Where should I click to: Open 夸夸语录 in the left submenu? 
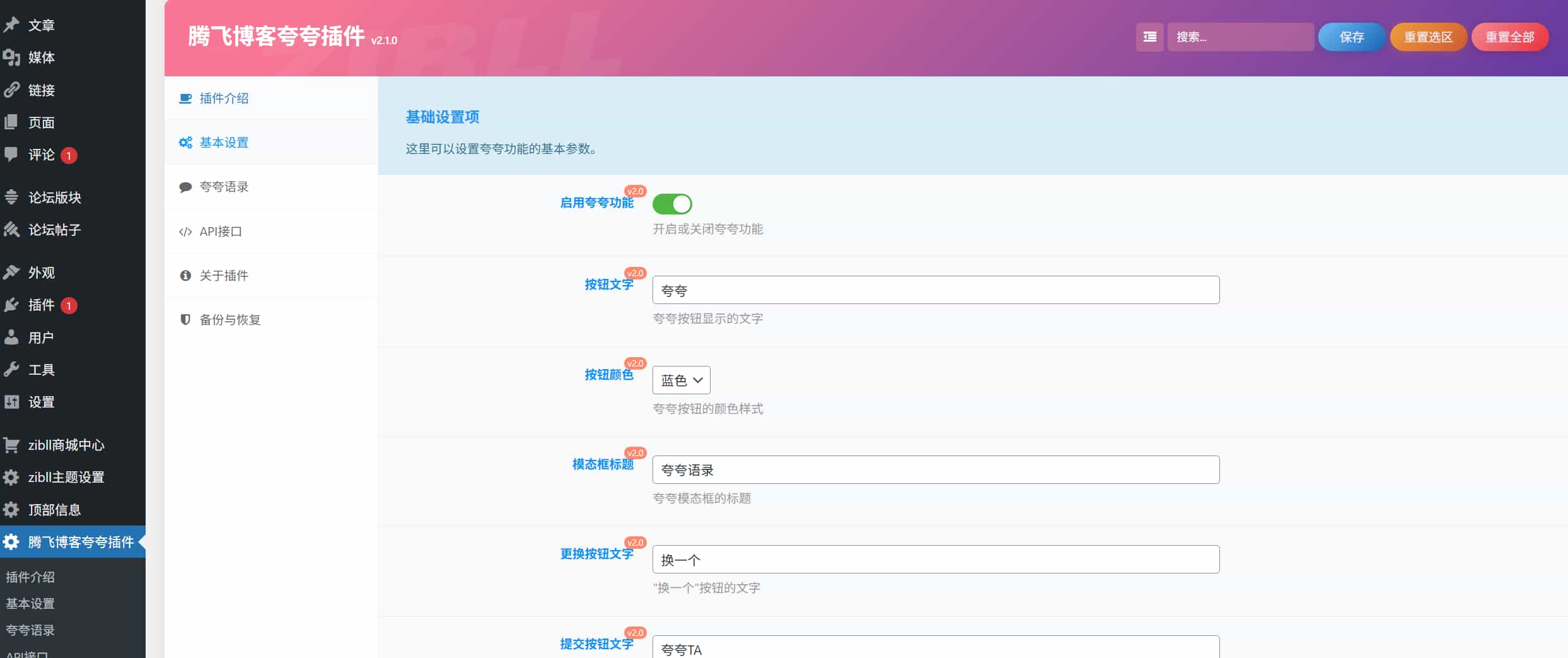point(30,630)
